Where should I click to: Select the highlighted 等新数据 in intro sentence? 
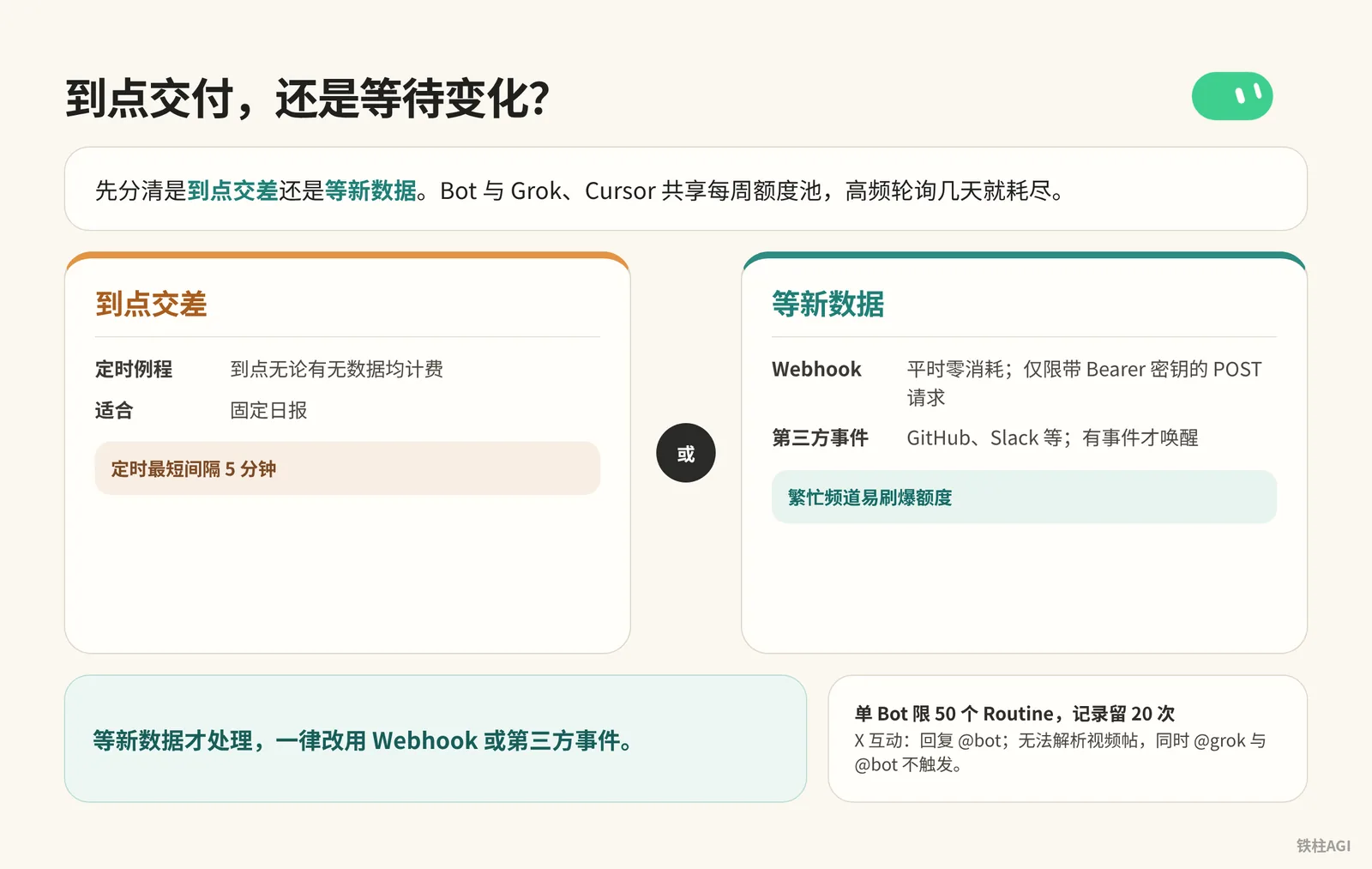370,190
